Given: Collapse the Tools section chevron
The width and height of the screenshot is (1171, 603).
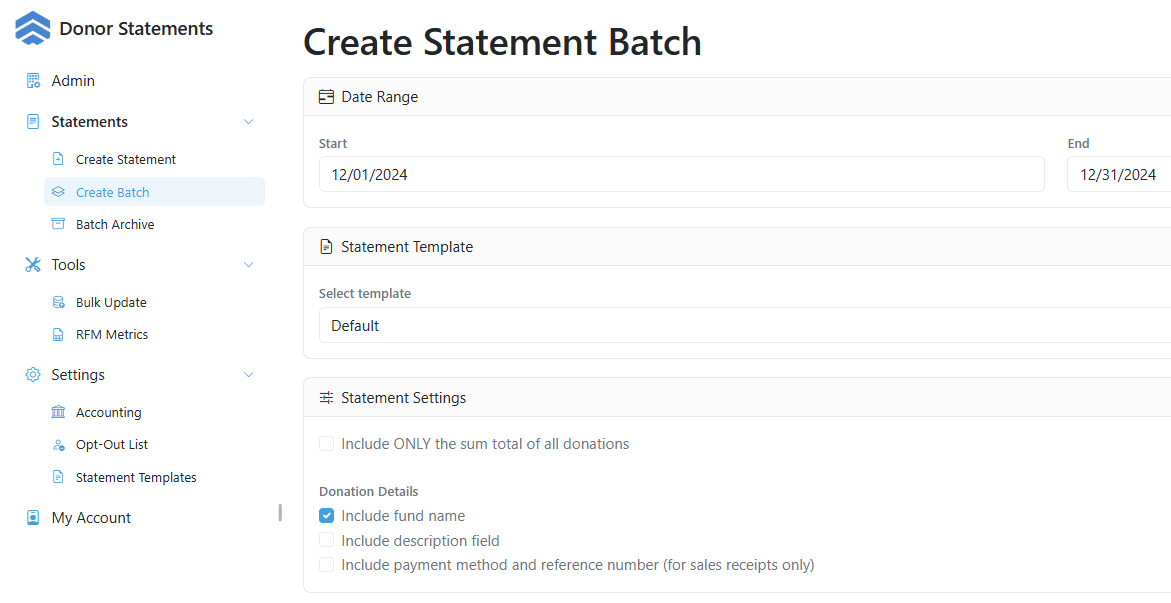Looking at the screenshot, I should point(248,264).
